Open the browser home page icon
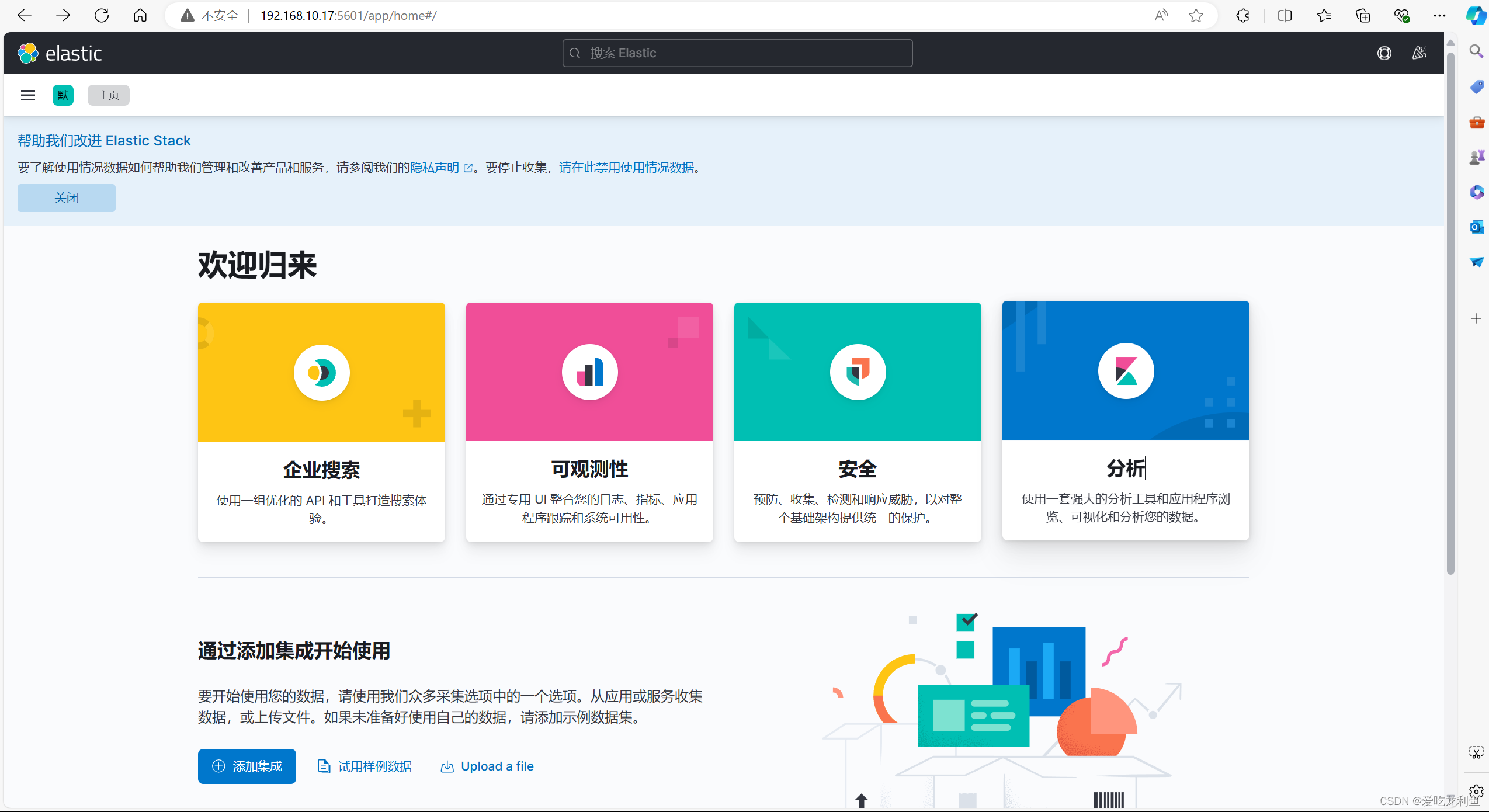 [140, 15]
